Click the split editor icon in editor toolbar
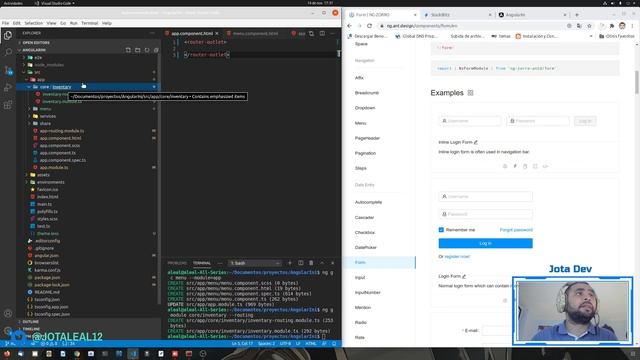 pos(322,33)
